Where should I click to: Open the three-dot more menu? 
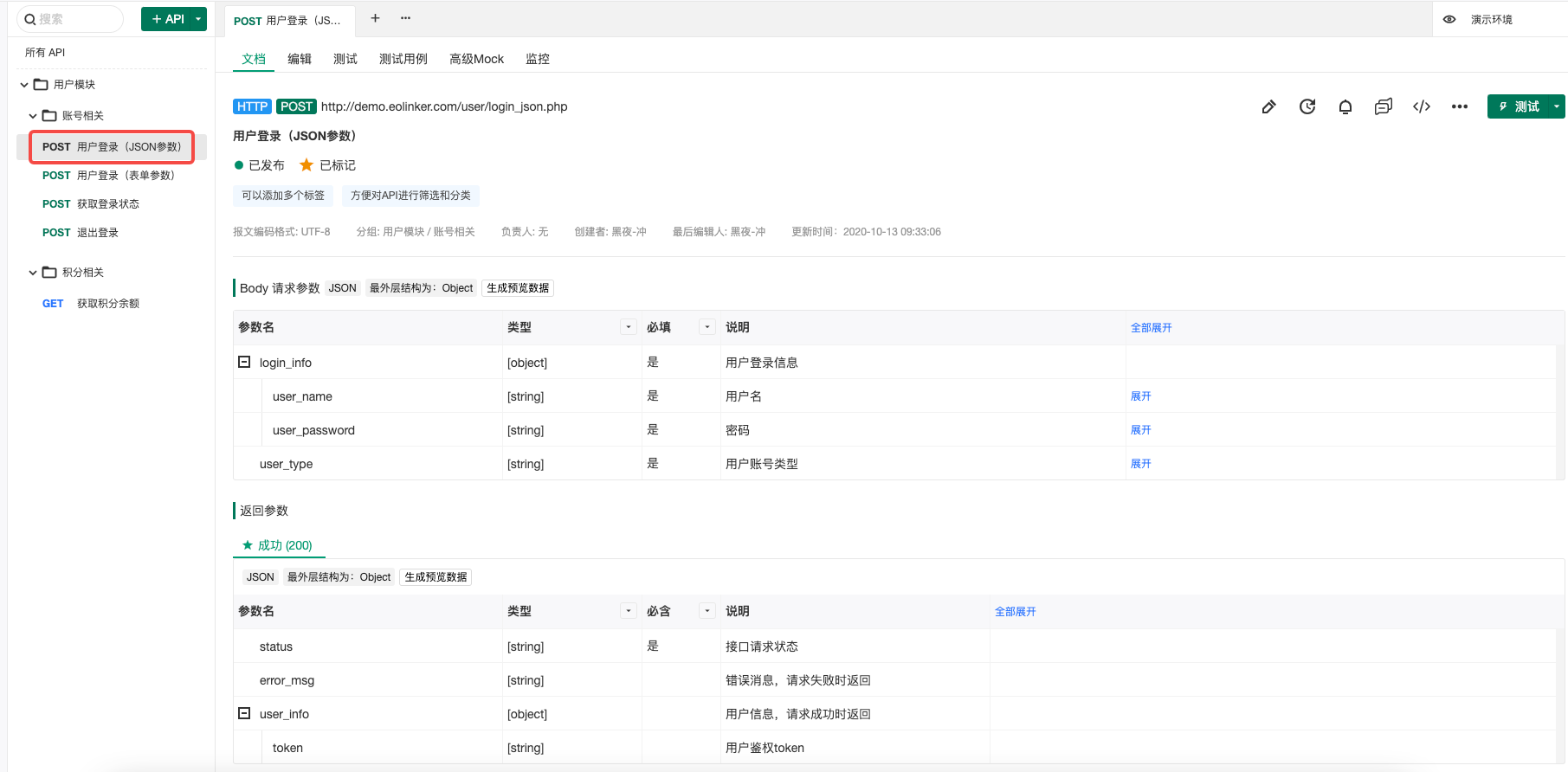pyautogui.click(x=1460, y=106)
